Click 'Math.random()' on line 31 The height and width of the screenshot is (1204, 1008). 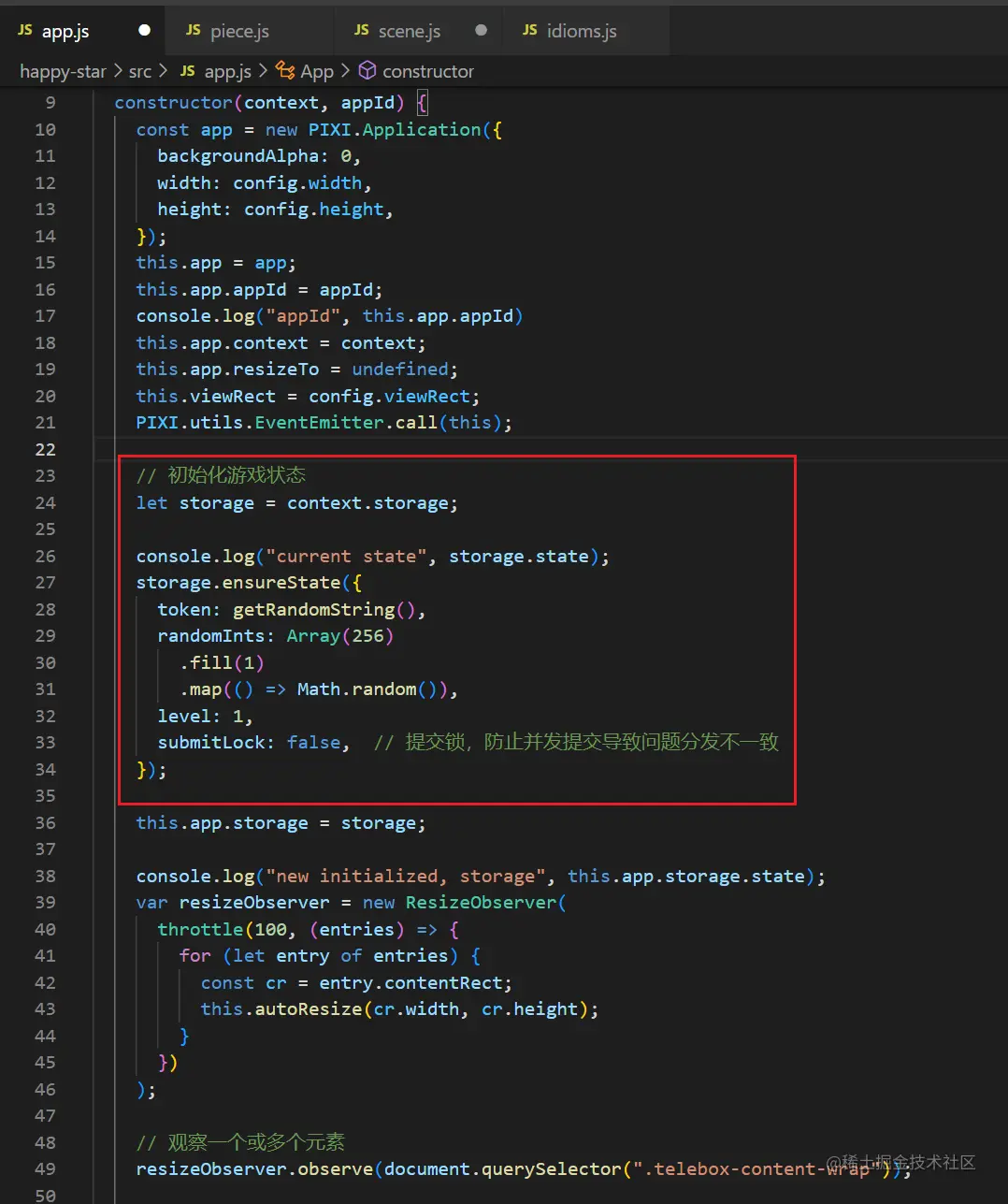click(x=367, y=689)
